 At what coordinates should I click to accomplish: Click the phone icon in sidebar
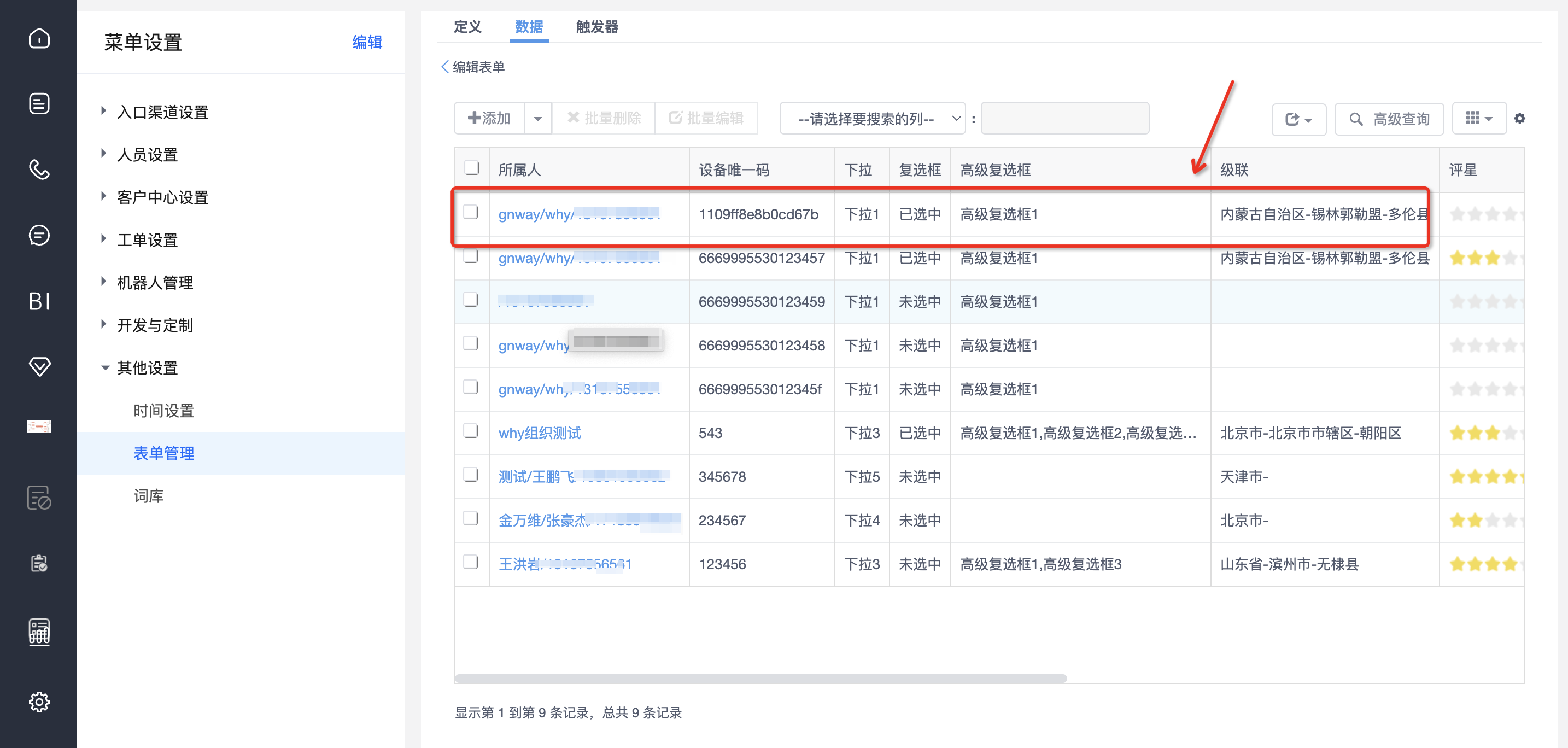click(39, 169)
